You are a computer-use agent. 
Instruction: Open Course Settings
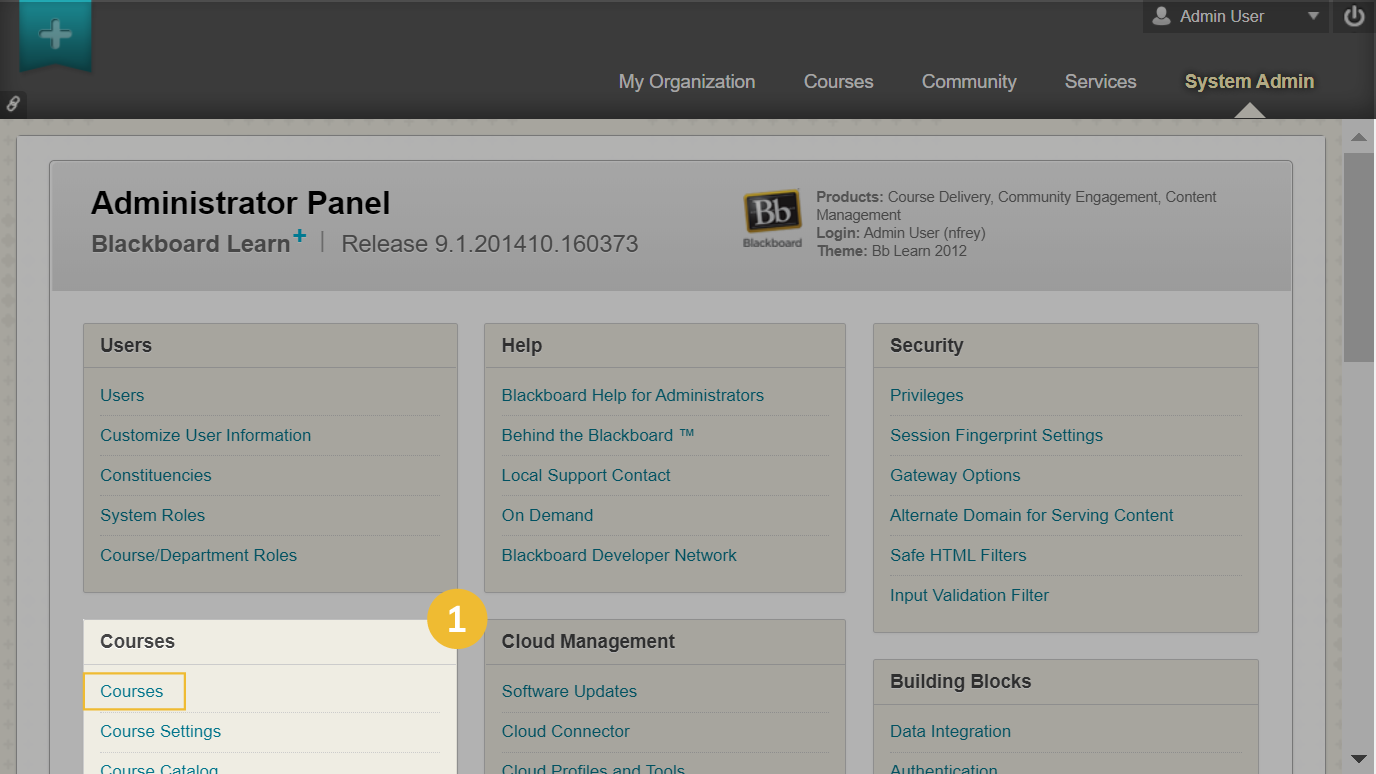click(x=160, y=732)
